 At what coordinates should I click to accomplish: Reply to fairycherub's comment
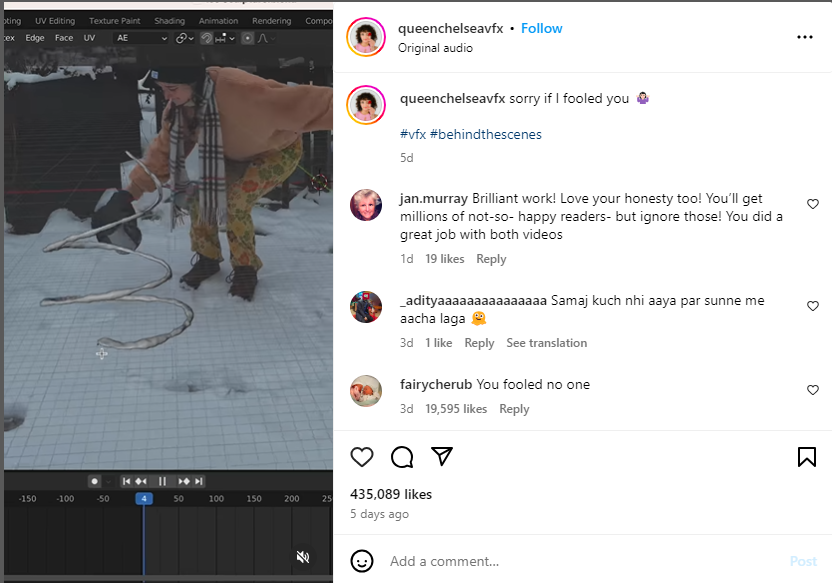[x=514, y=409]
